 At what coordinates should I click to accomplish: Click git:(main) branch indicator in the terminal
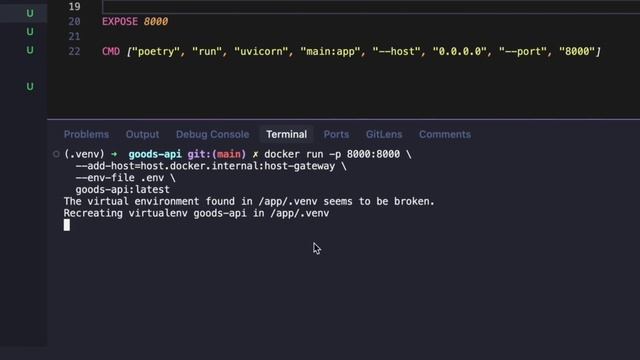217,154
